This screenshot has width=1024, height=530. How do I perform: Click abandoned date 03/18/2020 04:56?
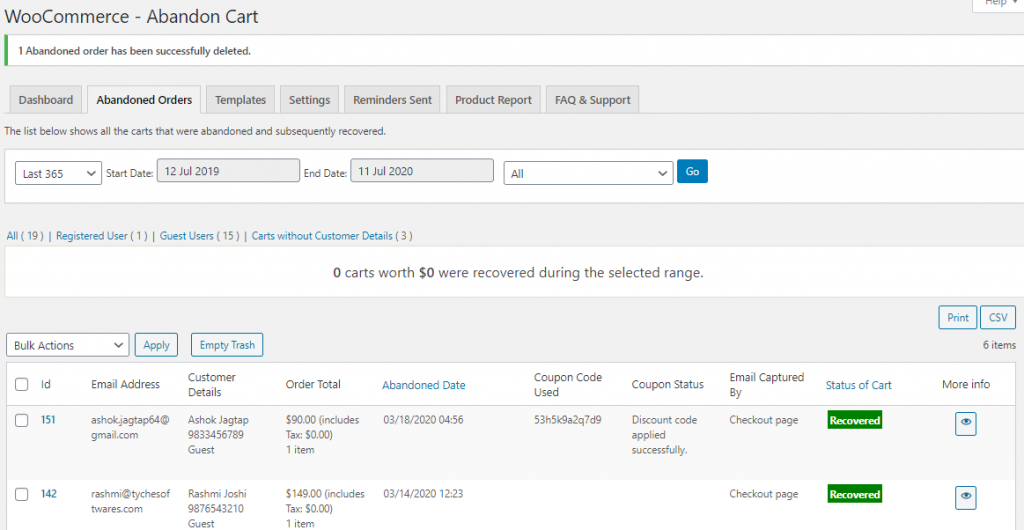click(423, 420)
